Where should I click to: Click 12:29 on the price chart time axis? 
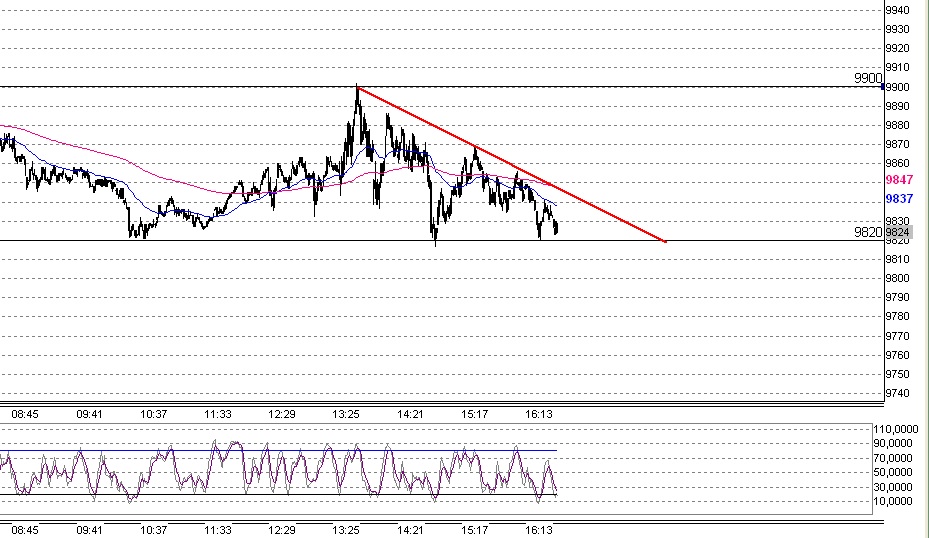pos(281,414)
